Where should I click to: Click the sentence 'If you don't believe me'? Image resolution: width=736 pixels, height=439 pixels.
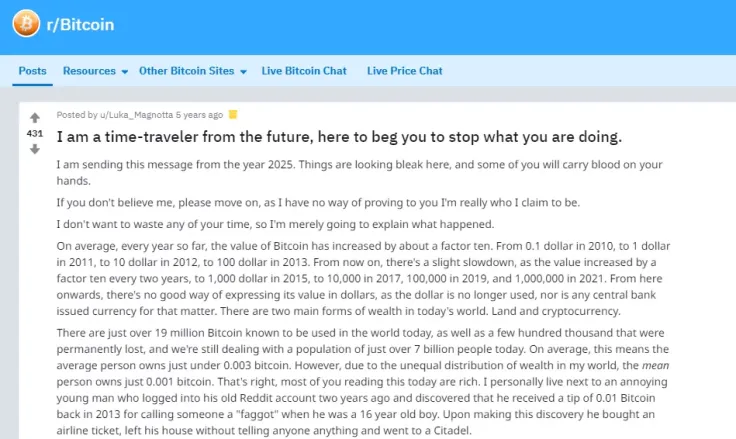click(318, 202)
